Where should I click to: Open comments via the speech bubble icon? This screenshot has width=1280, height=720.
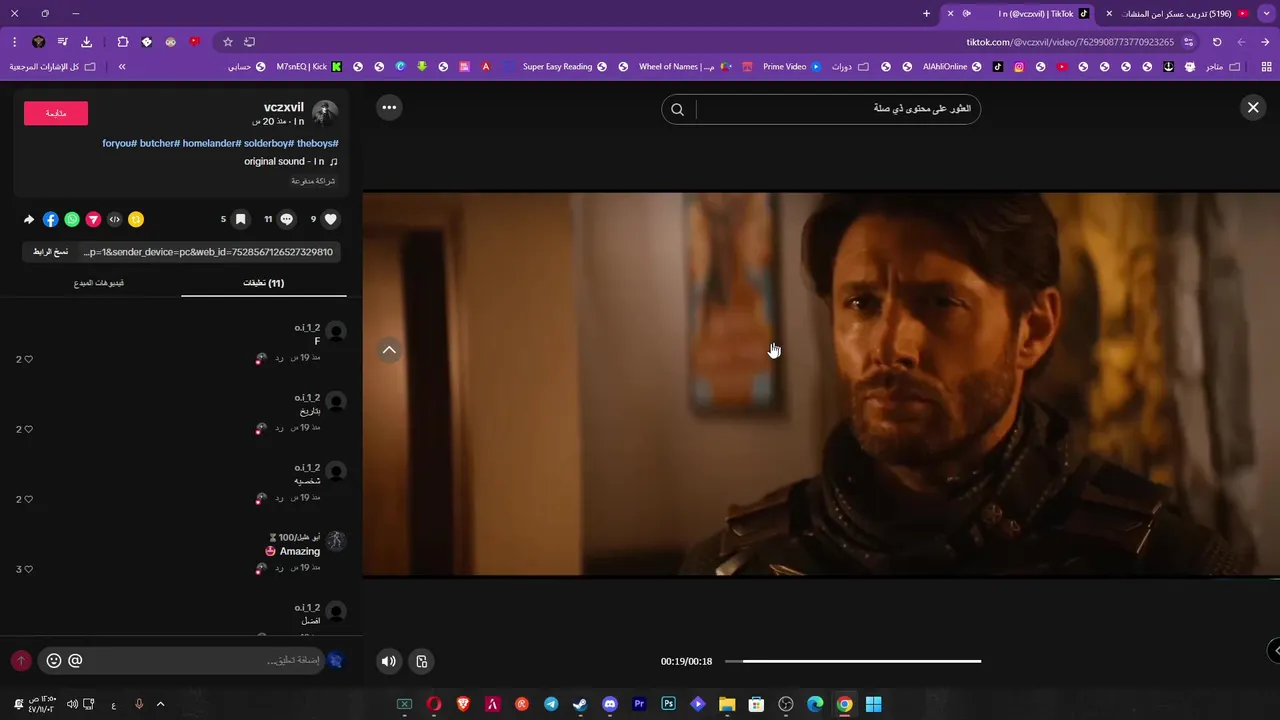click(x=287, y=219)
